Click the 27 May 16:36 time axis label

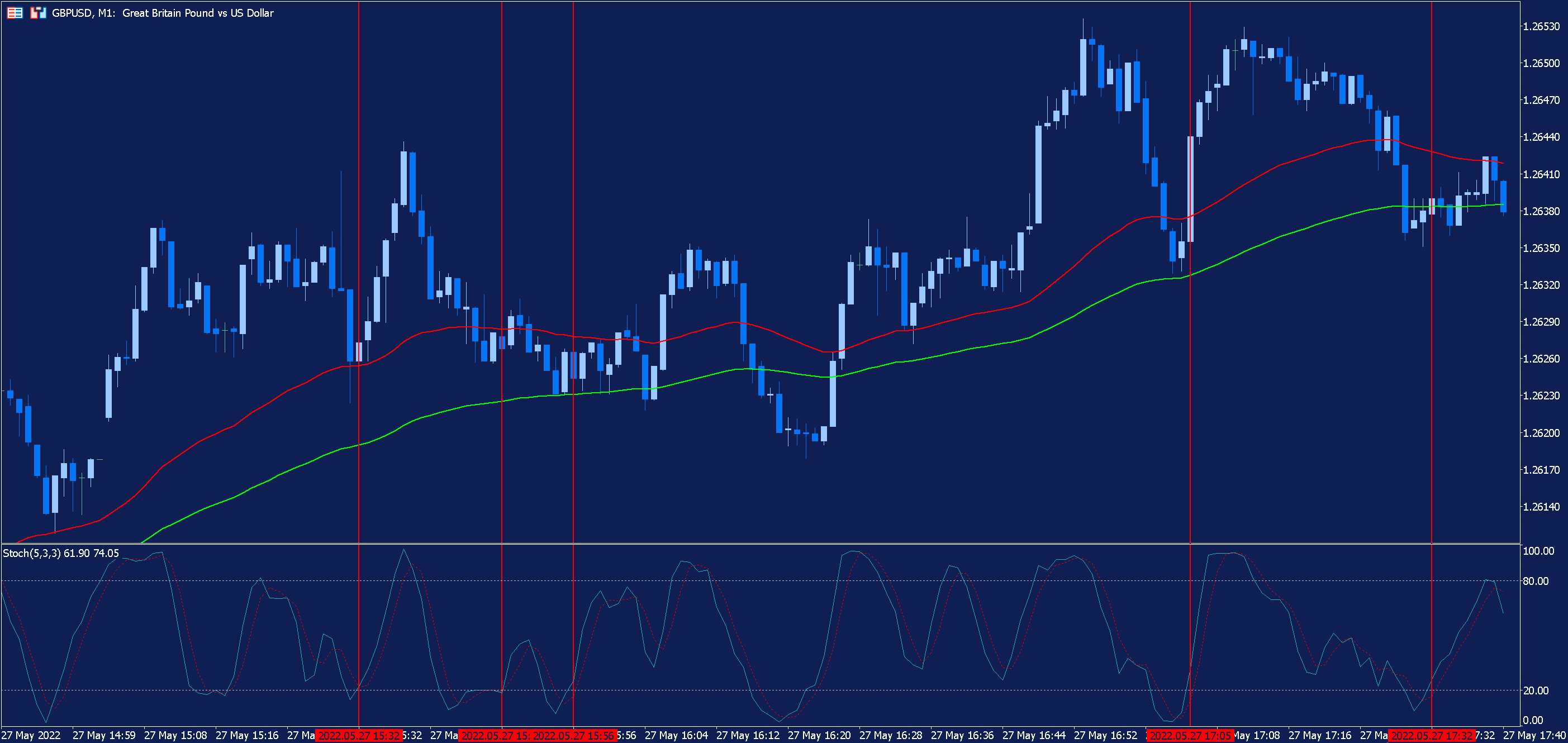962,735
